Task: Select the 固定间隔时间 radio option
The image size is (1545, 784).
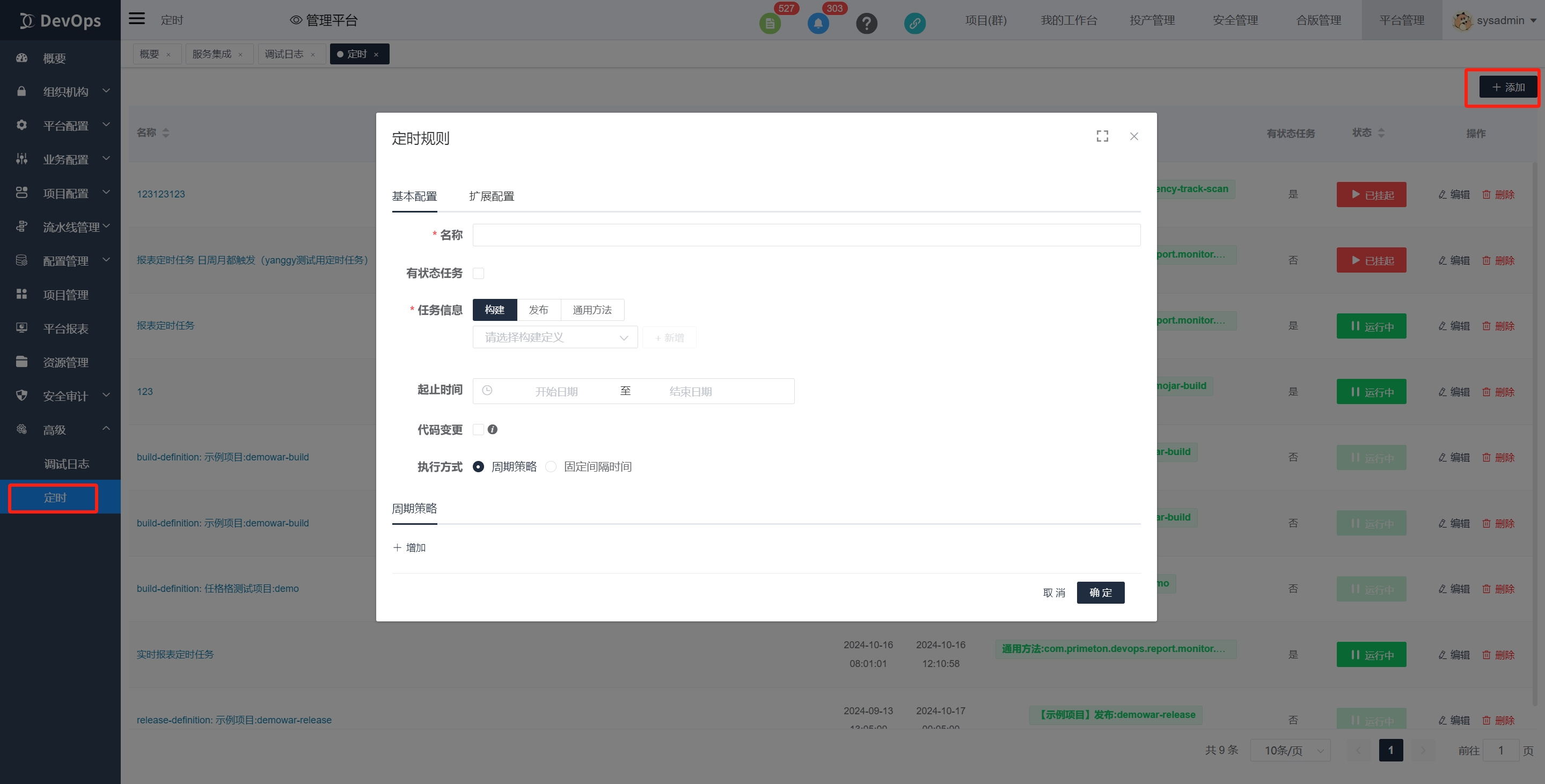Action: point(551,467)
